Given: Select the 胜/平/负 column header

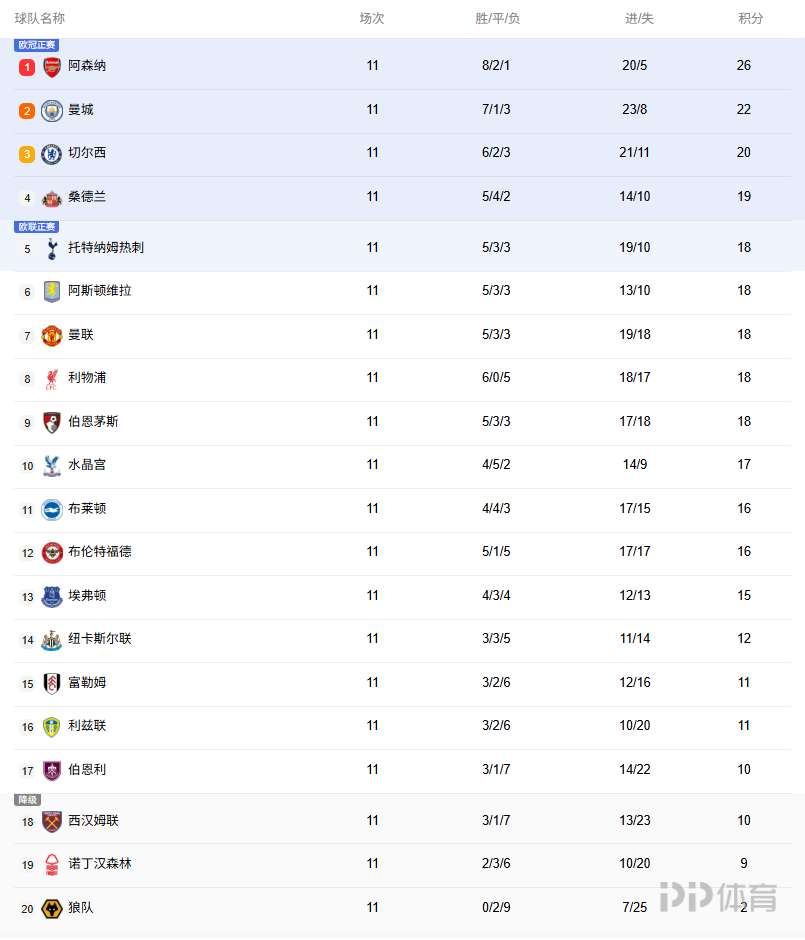Looking at the screenshot, I should pyautogui.click(x=497, y=18).
